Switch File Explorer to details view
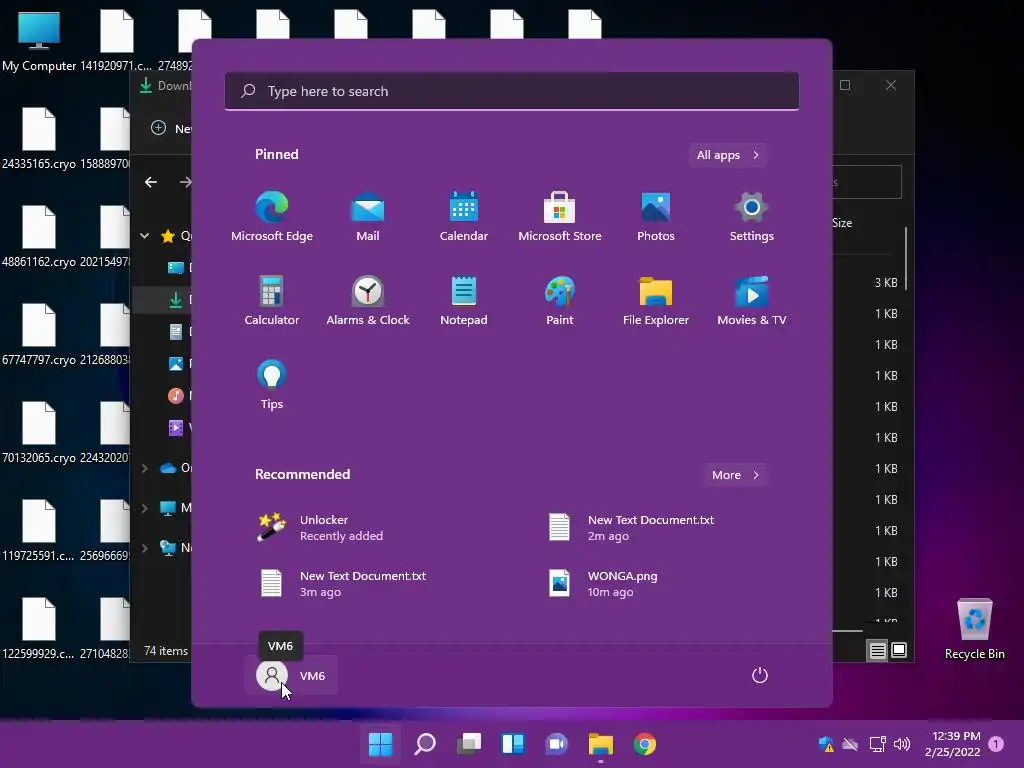Image resolution: width=1024 pixels, height=768 pixels. point(878,650)
